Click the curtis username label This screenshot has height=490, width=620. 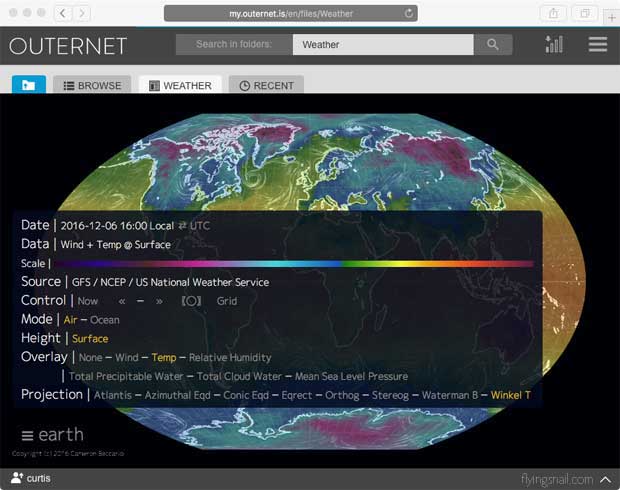point(39,479)
